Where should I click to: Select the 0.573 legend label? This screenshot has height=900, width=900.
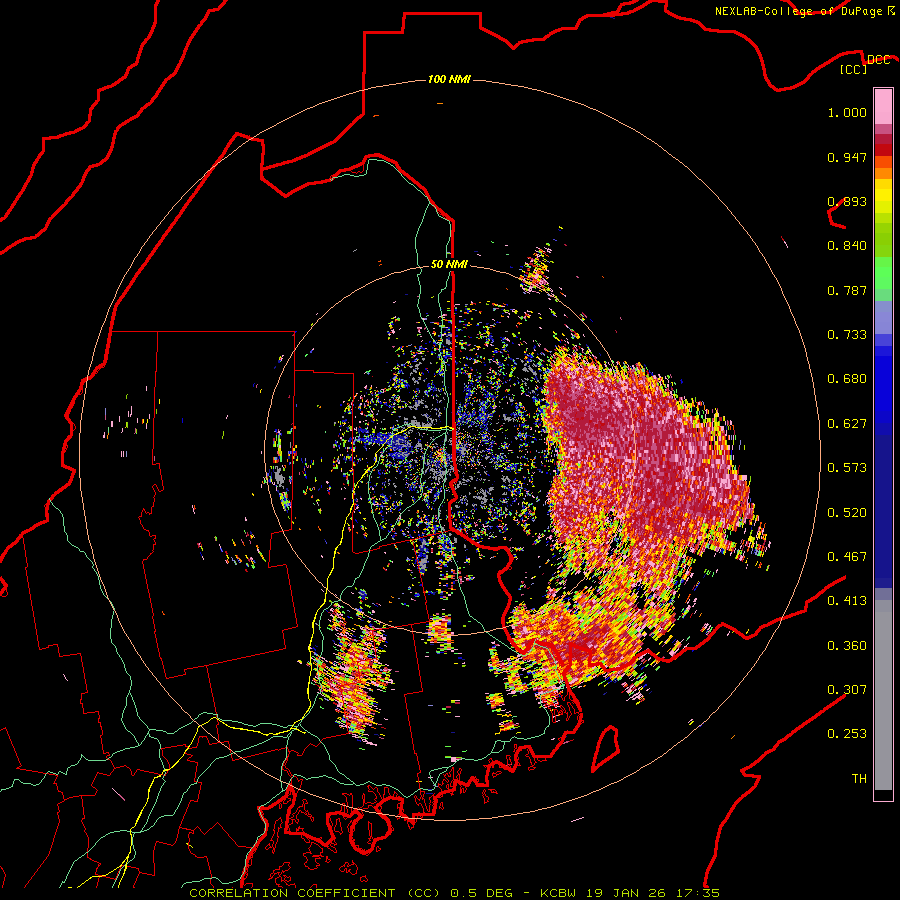(847, 468)
